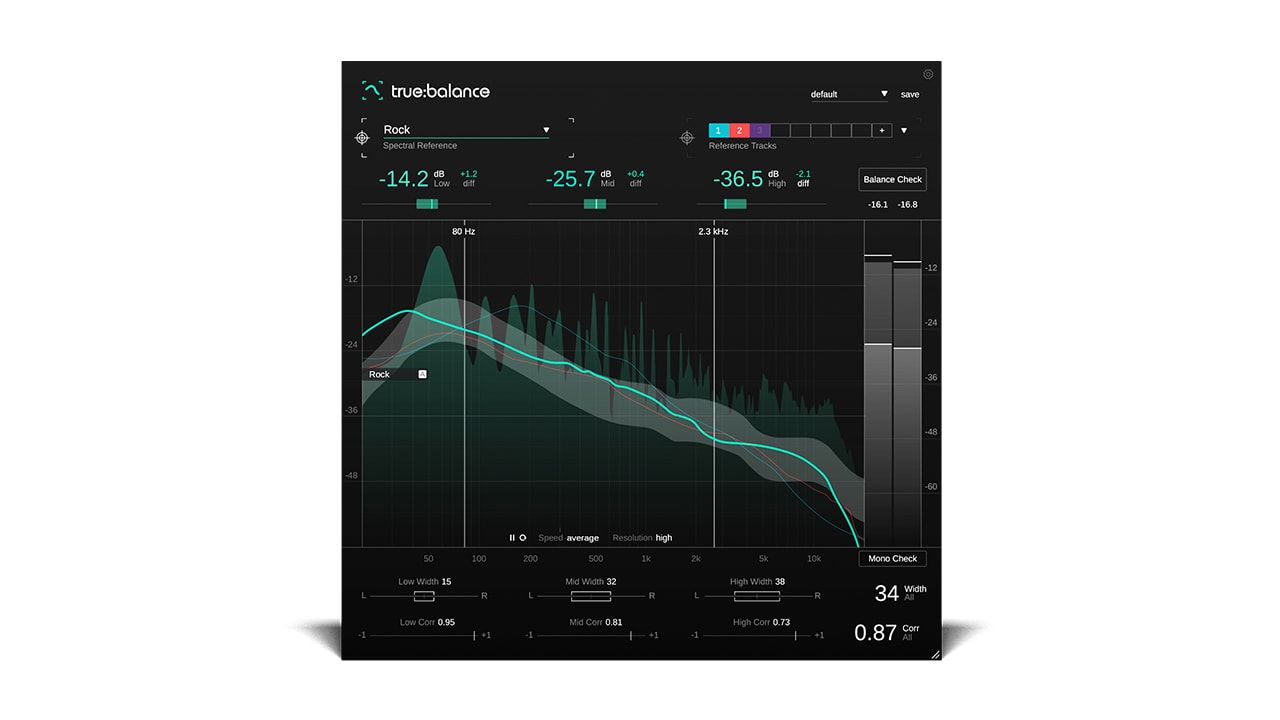Click the Low Width stereo slider
This screenshot has height=720, width=1280.
425,596
